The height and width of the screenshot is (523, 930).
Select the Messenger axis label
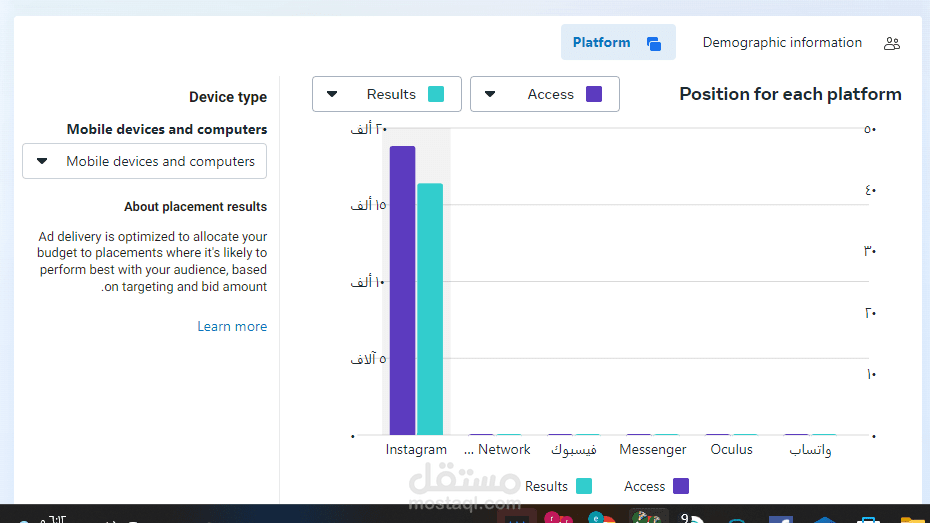tap(652, 449)
